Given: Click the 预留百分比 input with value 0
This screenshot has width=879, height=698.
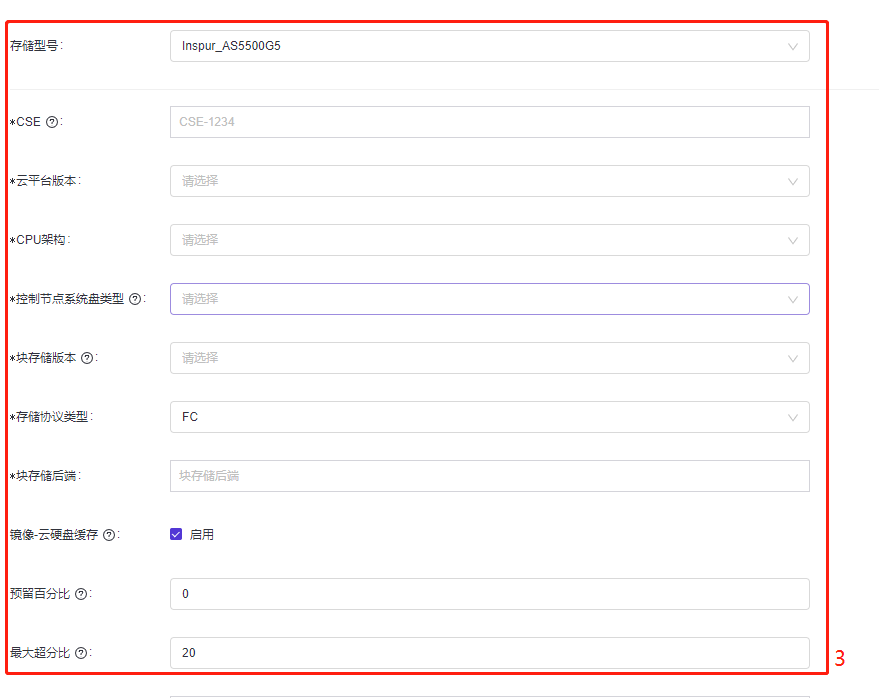Looking at the screenshot, I should pyautogui.click(x=489, y=594).
